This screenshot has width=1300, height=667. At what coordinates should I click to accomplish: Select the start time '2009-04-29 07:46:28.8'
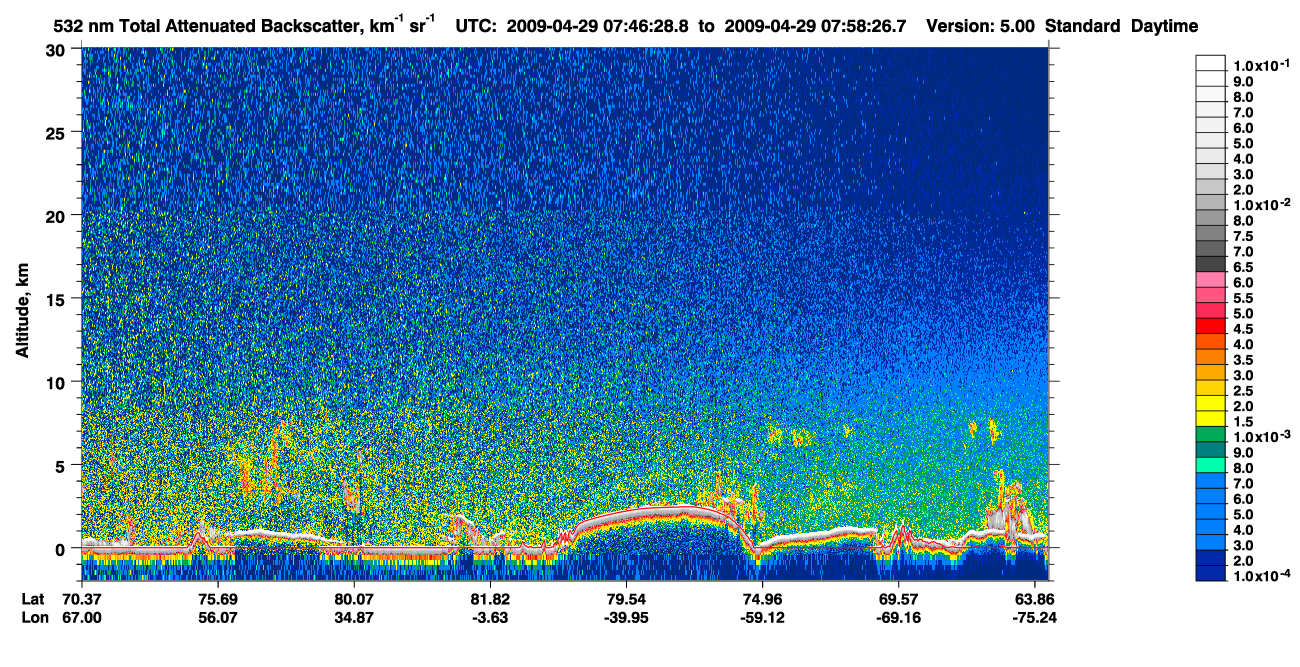coord(597,27)
